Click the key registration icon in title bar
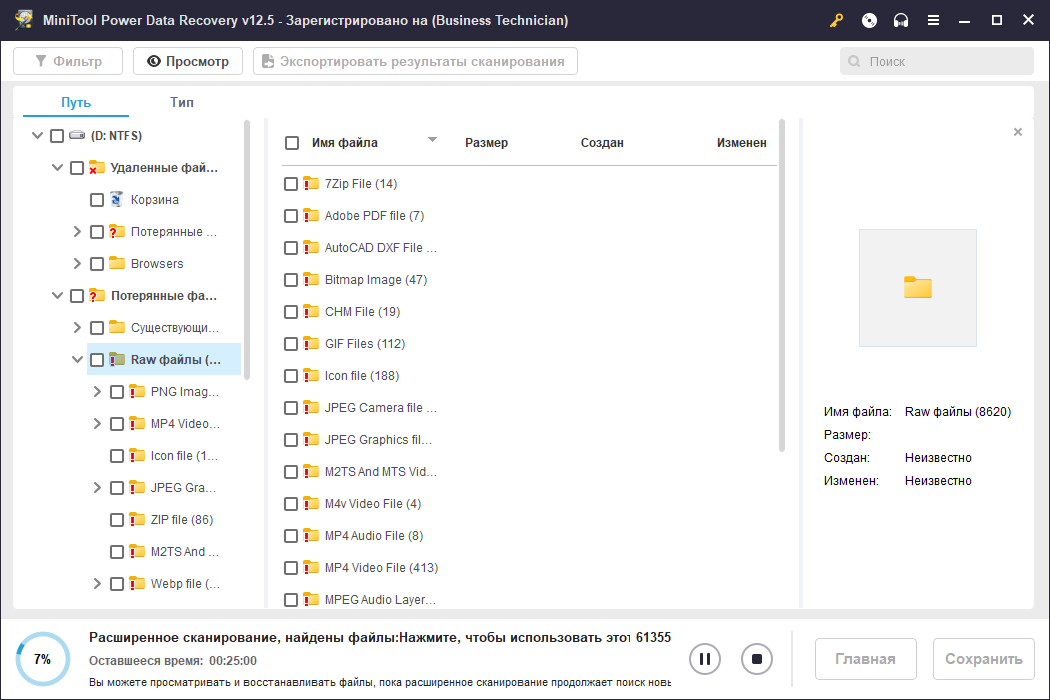The width and height of the screenshot is (1050, 700). pyautogui.click(x=836, y=20)
